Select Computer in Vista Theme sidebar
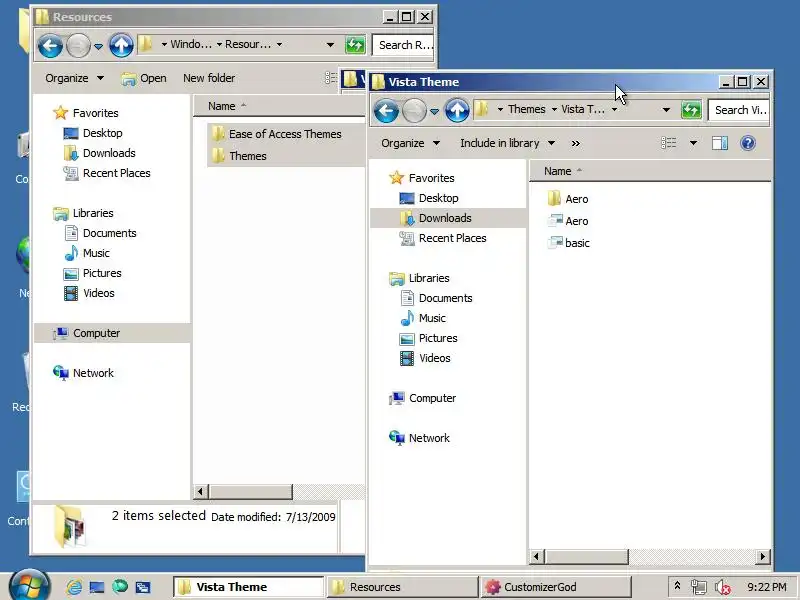This screenshot has width=800, height=600. [x=423, y=398]
